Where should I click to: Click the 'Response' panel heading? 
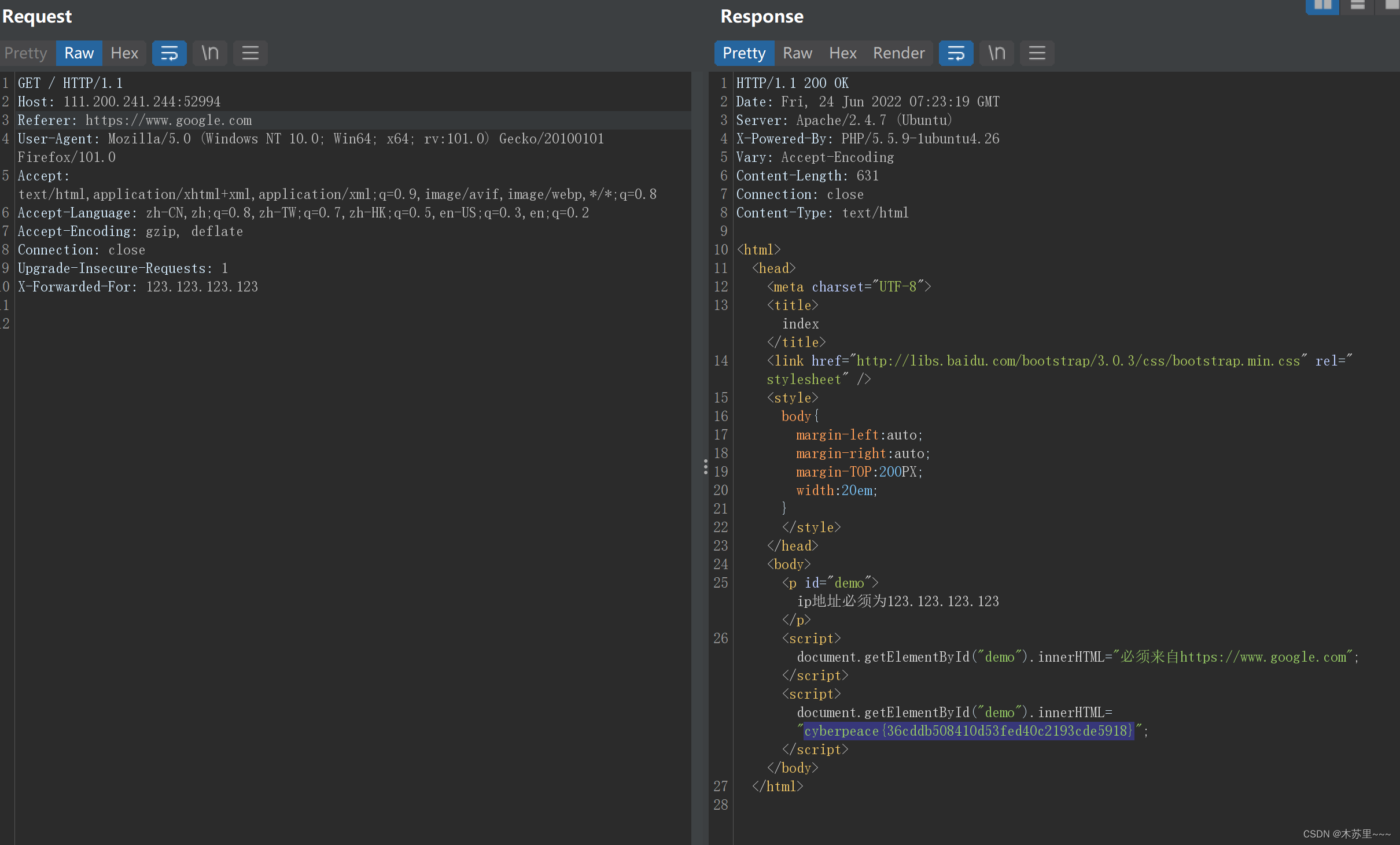pos(762,16)
